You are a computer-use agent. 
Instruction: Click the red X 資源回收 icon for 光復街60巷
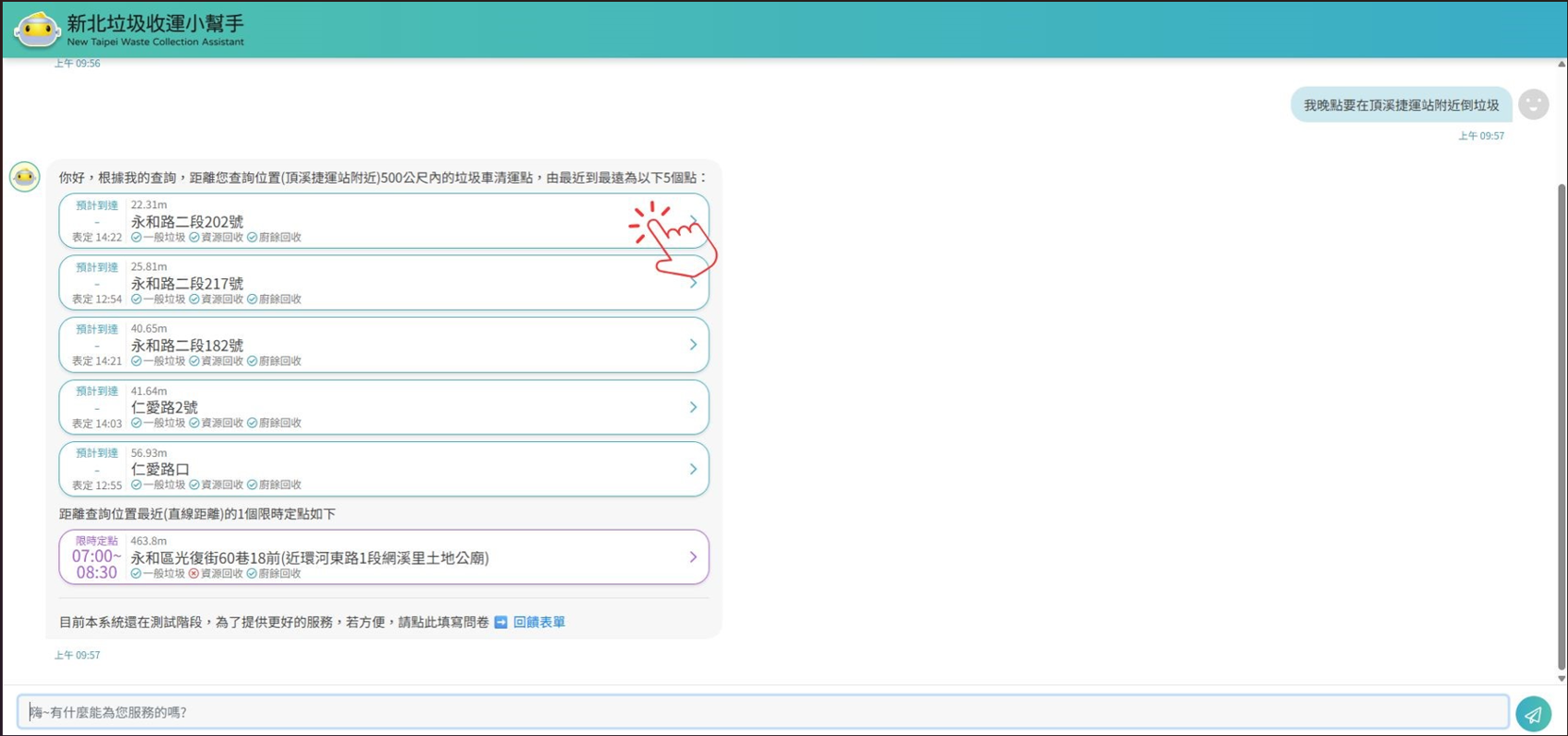coord(194,574)
